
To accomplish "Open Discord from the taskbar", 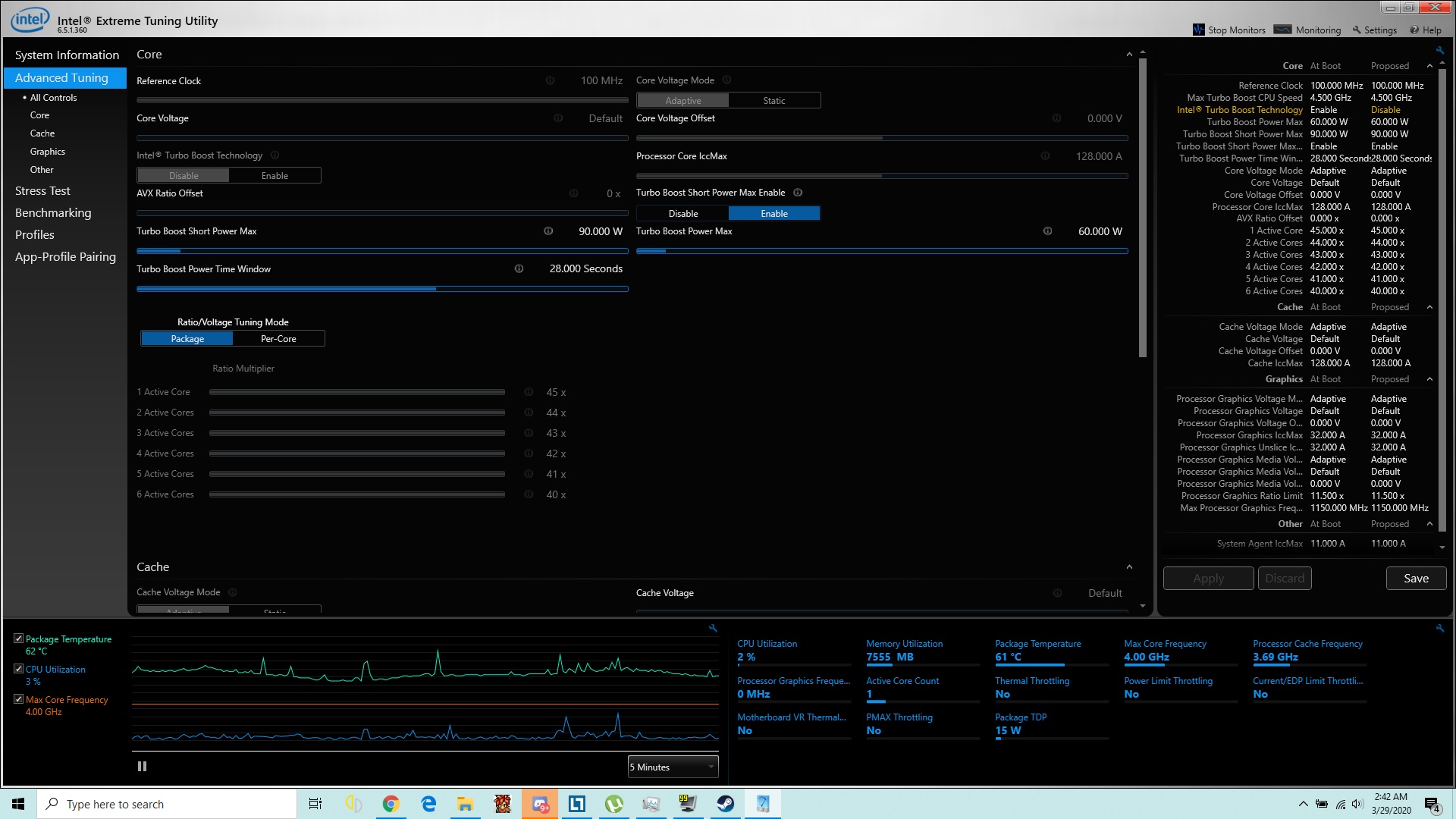I will (x=540, y=804).
